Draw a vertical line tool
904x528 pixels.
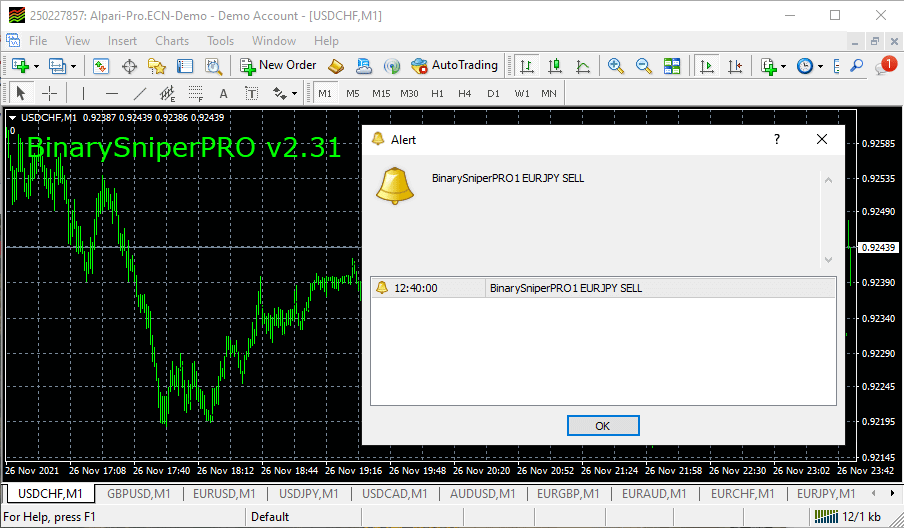tap(83, 93)
